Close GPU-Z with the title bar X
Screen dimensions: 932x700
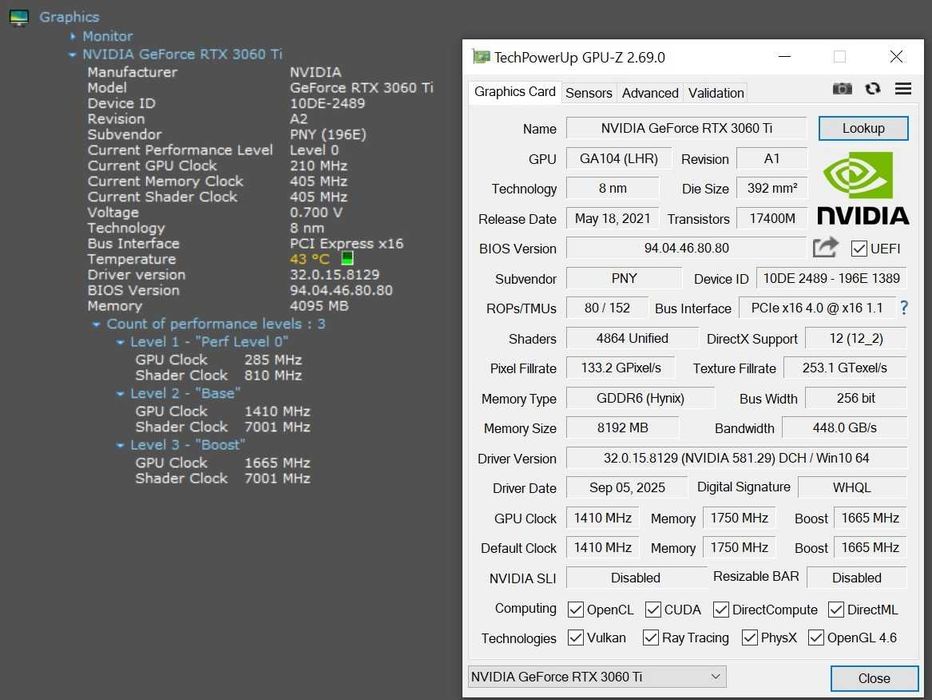tap(896, 57)
